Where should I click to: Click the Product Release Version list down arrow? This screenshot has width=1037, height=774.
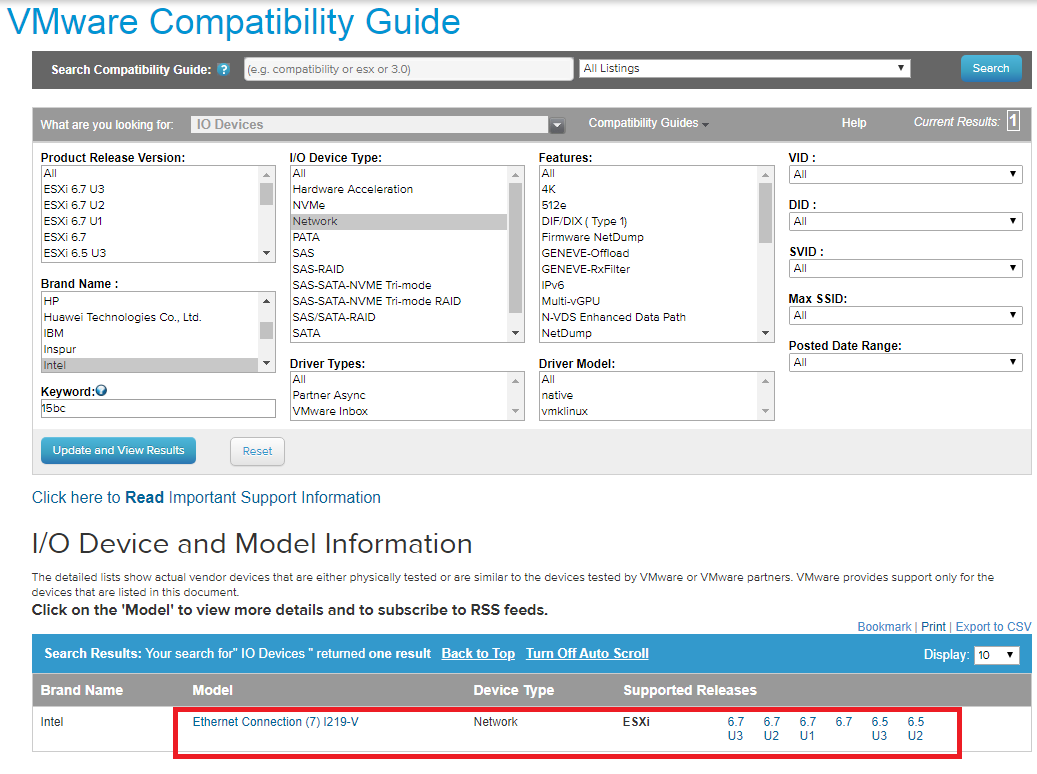click(x=267, y=253)
